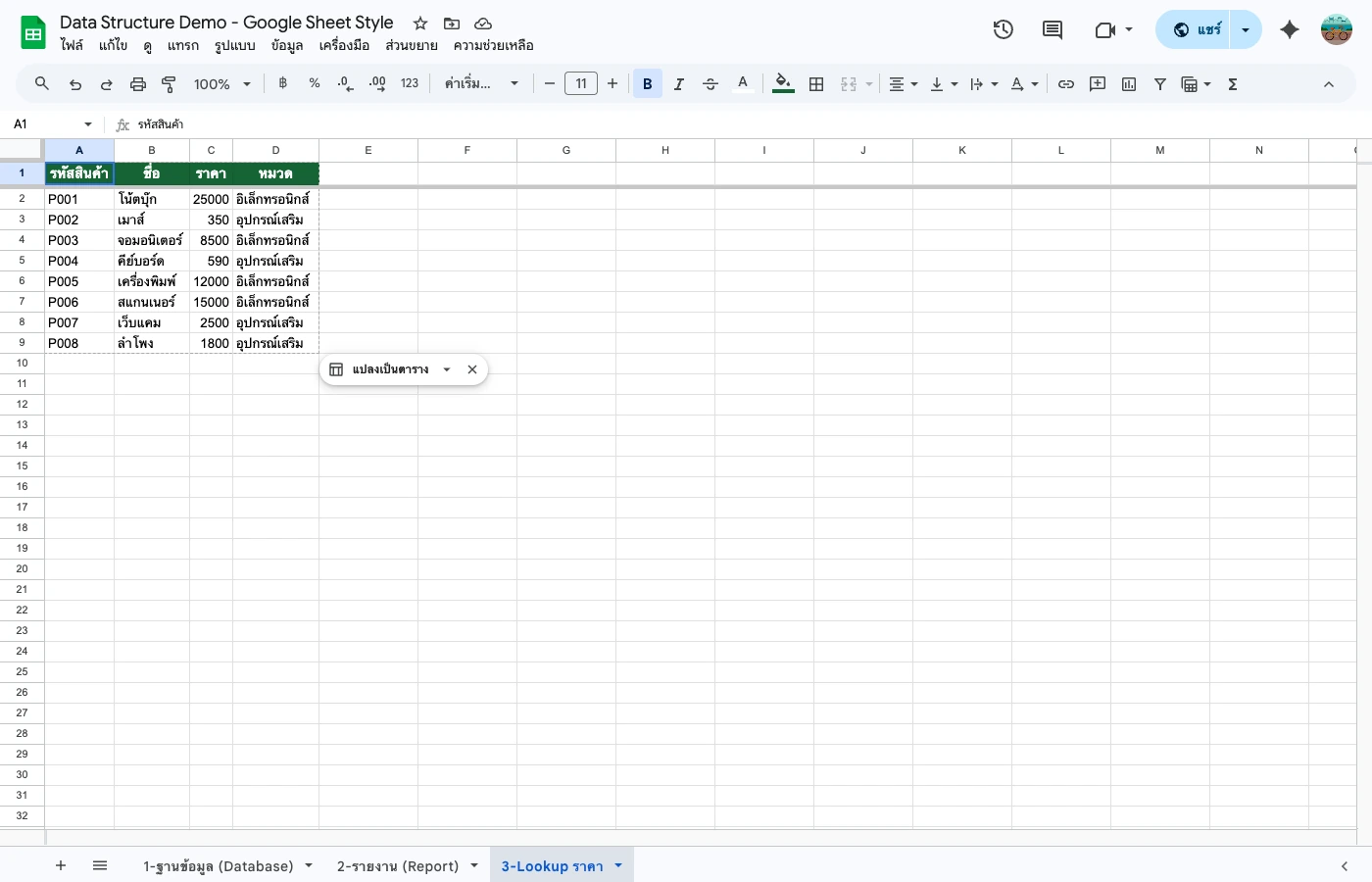The width and height of the screenshot is (1372, 882).
Task: Dismiss the แปลงเป็นตาราง suggestion popup
Action: click(471, 369)
